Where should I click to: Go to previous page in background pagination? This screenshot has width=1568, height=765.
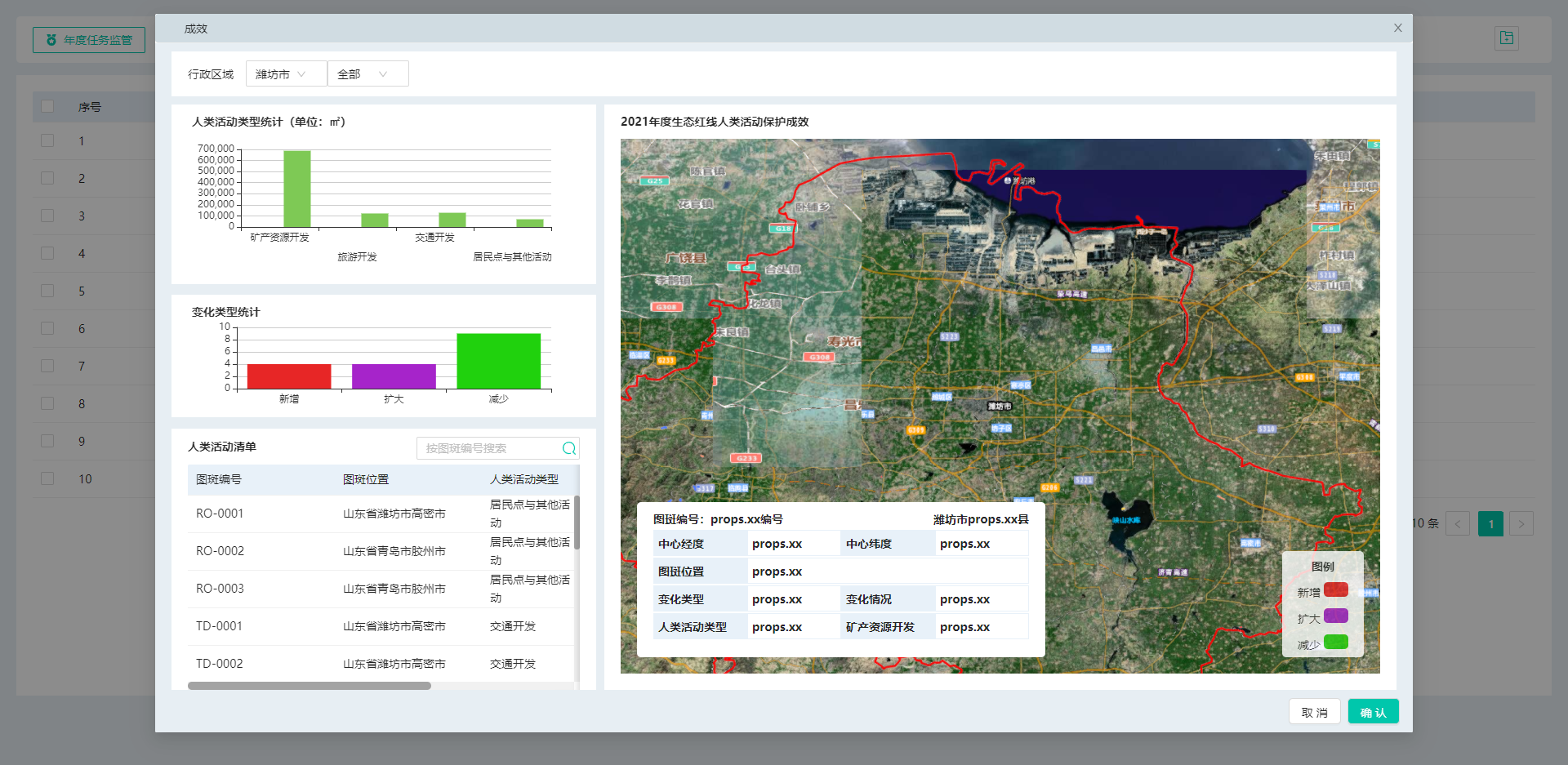click(x=1458, y=524)
